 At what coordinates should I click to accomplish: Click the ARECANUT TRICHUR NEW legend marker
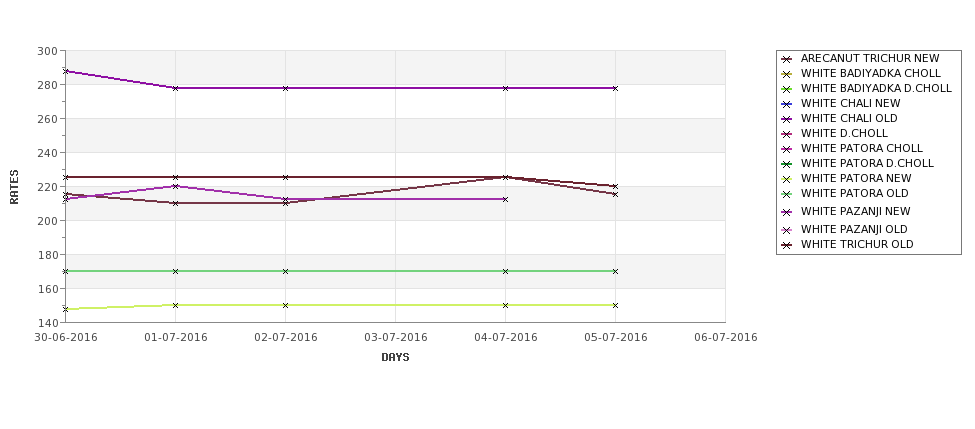[x=787, y=59]
